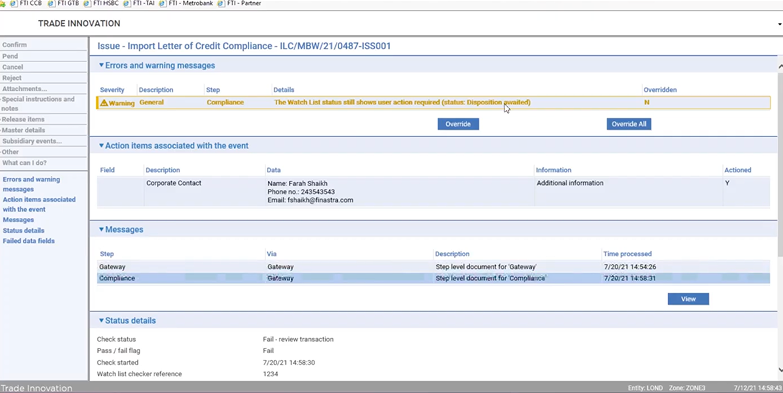Open What can I do? help item
The image size is (783, 393).
pos(24,163)
